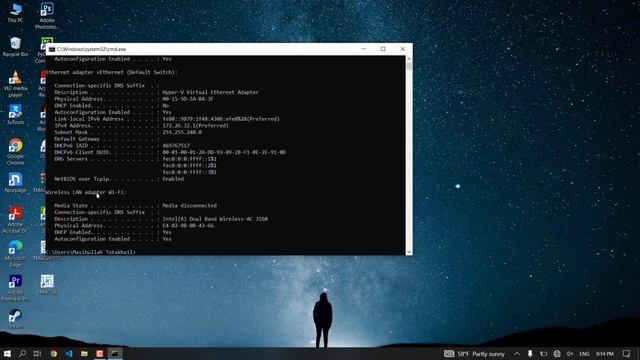Image resolution: width=640 pixels, height=360 pixels.
Task: Open File Explorer from taskbar
Action: (84, 353)
